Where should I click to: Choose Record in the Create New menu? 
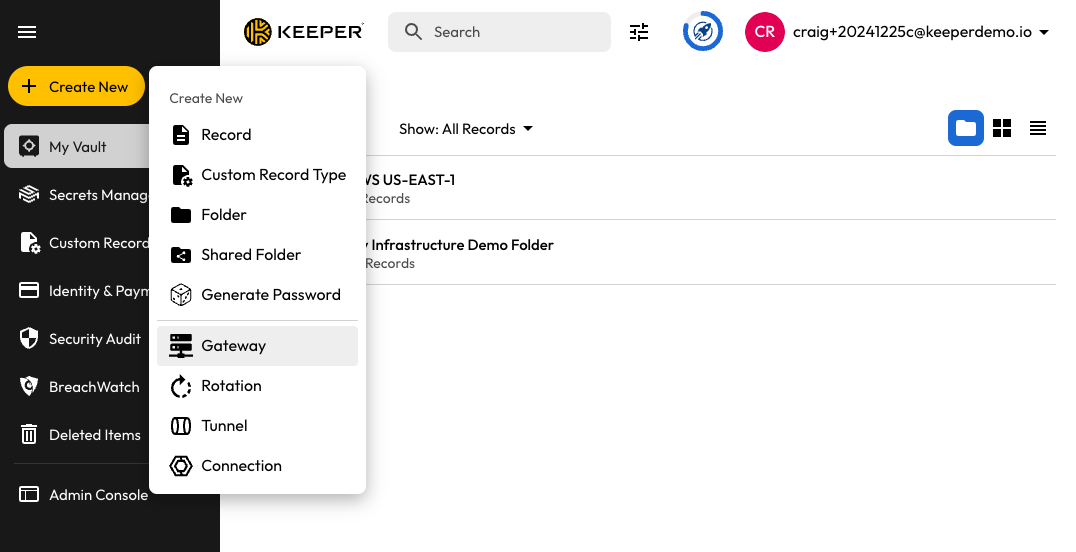(226, 135)
